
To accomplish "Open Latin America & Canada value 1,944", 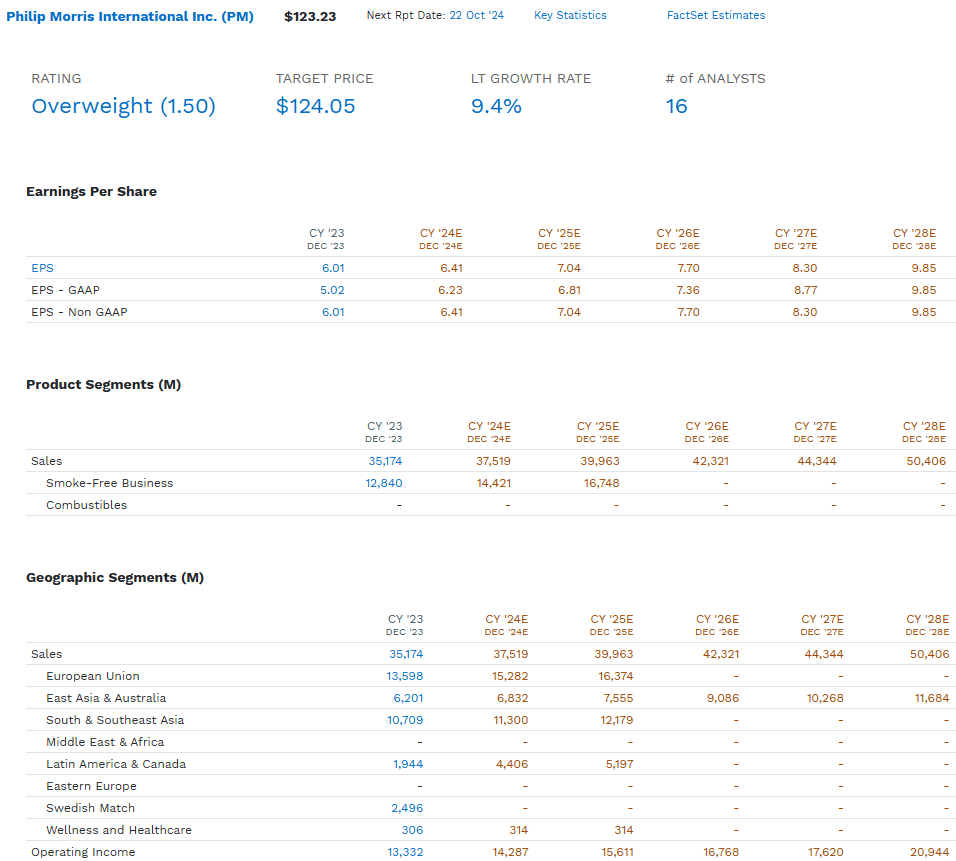I will (x=408, y=764).
